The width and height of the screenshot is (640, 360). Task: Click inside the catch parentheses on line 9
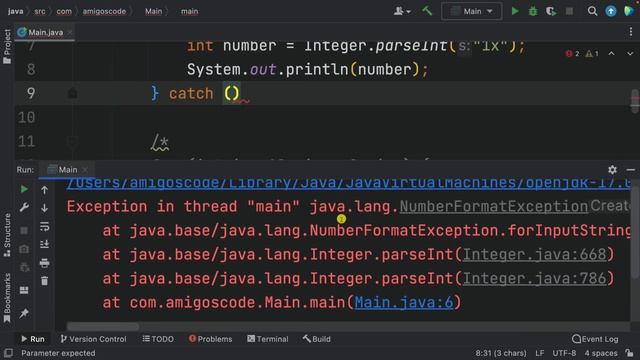(x=232, y=93)
